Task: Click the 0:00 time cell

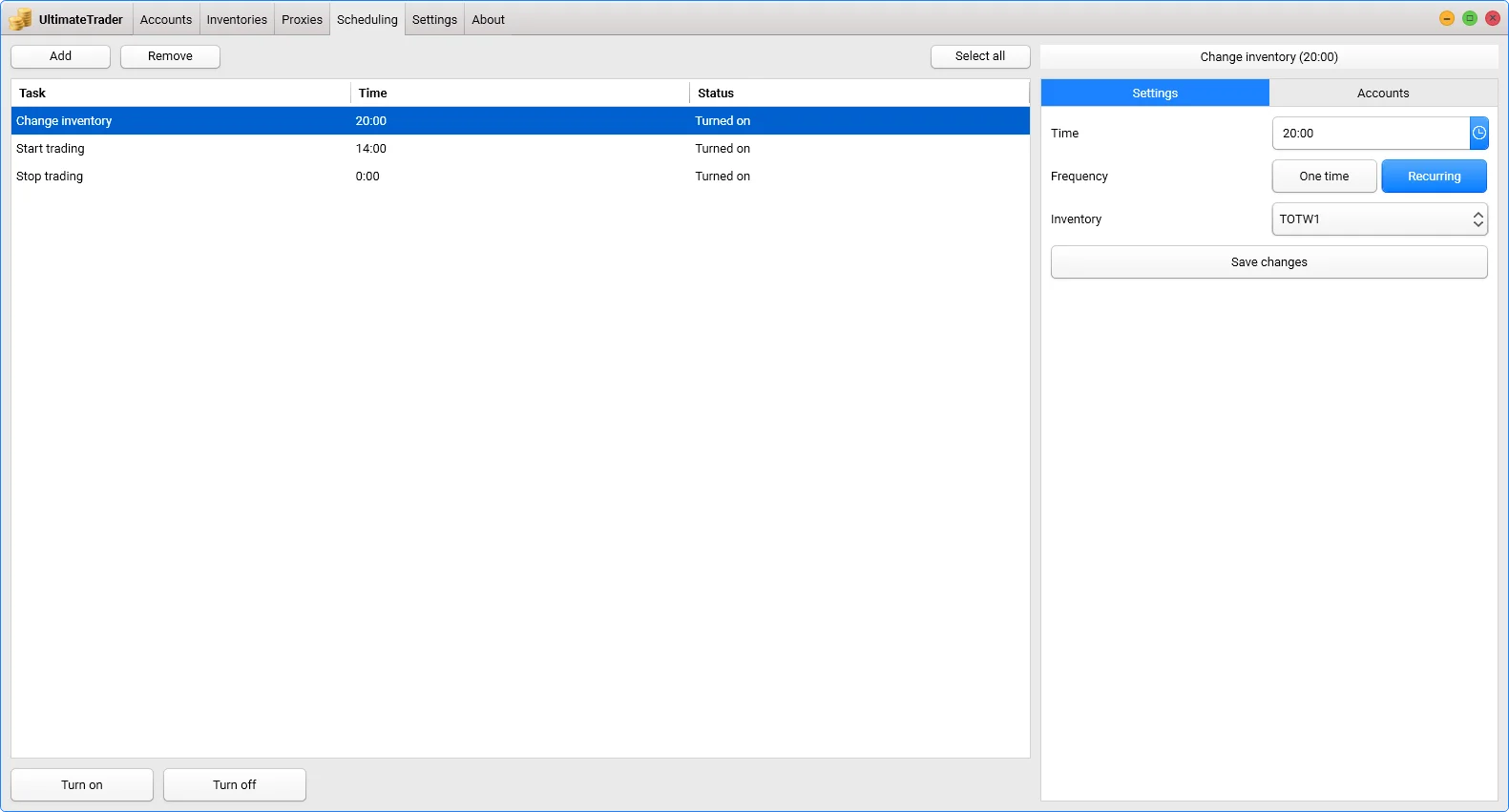Action: (x=367, y=177)
